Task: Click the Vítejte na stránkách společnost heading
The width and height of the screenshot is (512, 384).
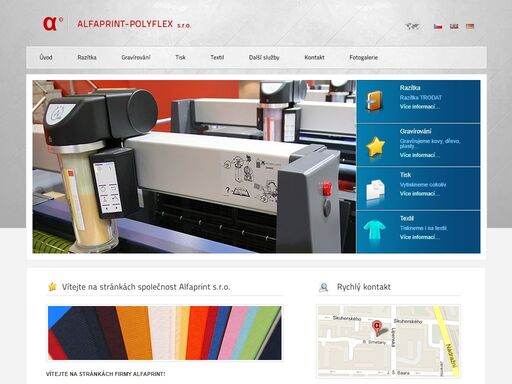Action: (146, 287)
